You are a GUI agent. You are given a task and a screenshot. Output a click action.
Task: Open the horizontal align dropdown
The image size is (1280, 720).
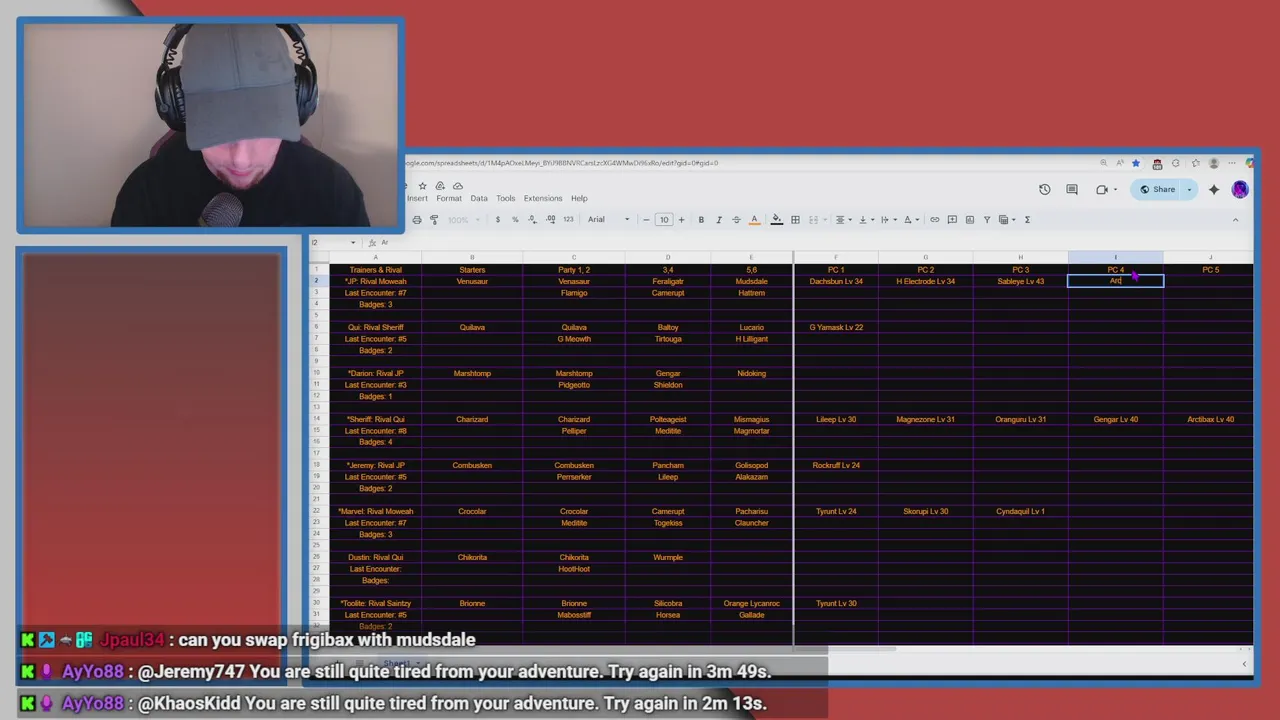(843, 219)
